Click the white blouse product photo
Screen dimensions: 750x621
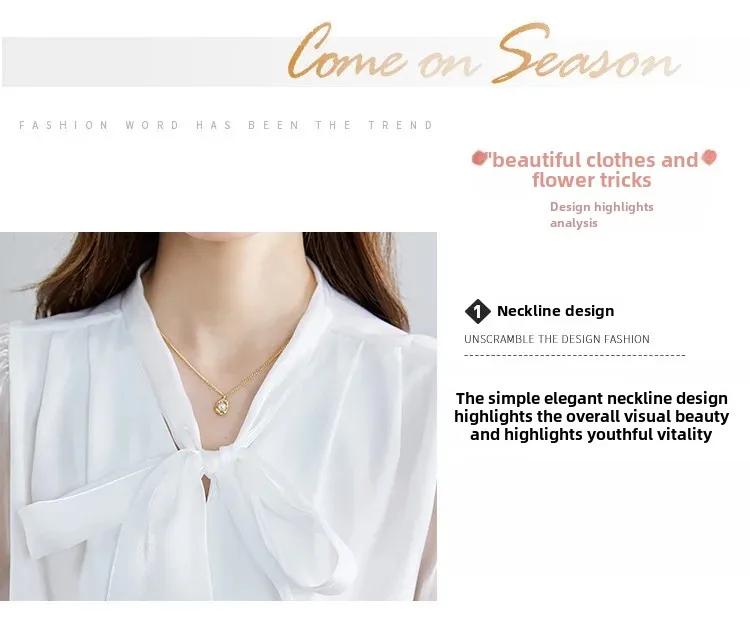218,416
